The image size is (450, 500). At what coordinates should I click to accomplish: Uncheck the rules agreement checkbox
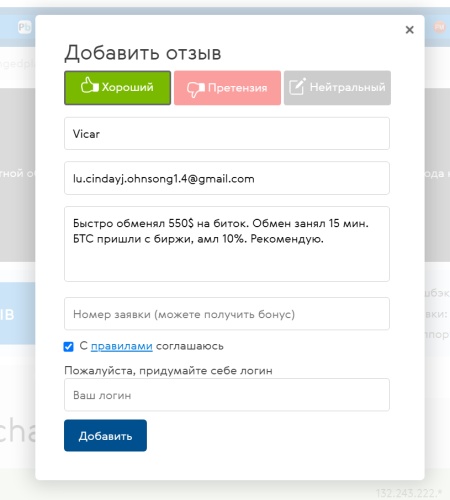68,347
